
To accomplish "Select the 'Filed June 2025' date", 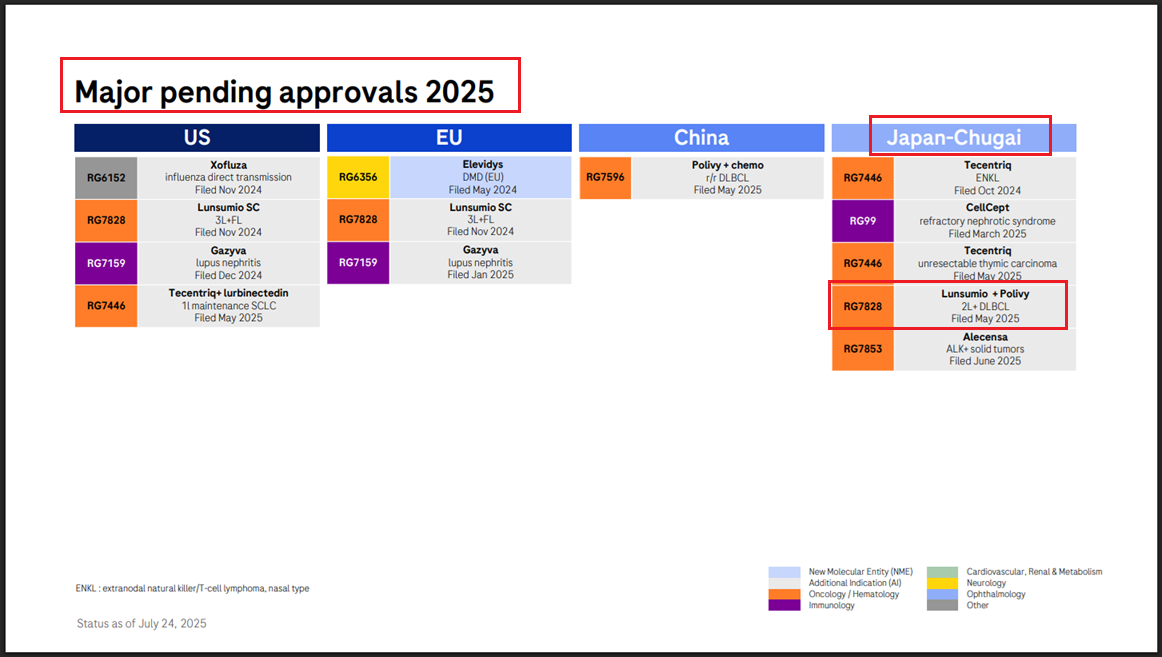I will click(985, 361).
